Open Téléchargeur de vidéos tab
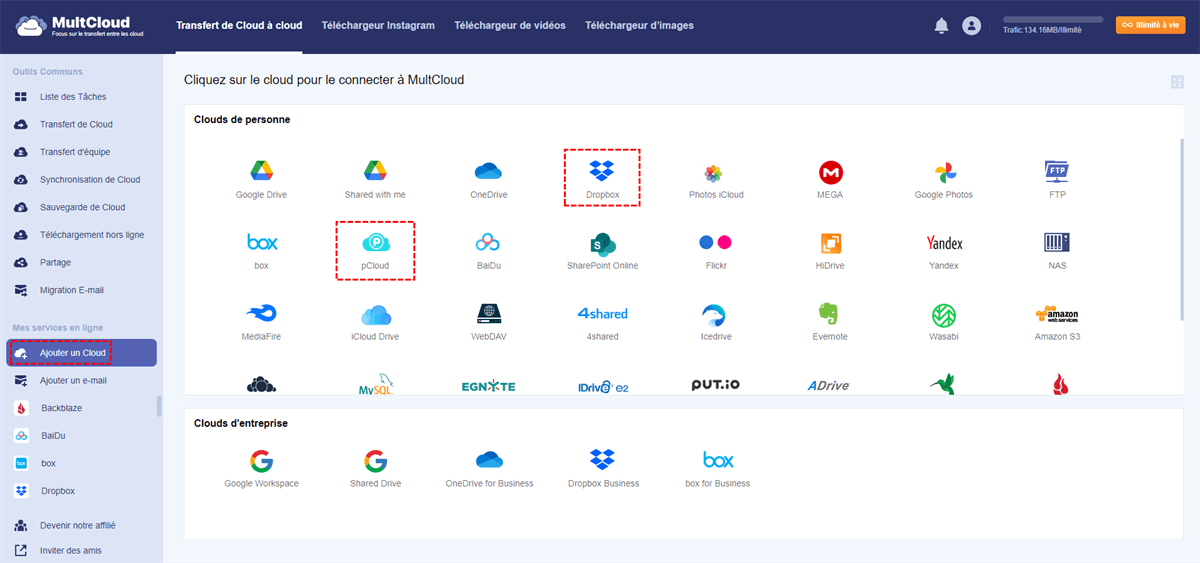 click(509, 26)
